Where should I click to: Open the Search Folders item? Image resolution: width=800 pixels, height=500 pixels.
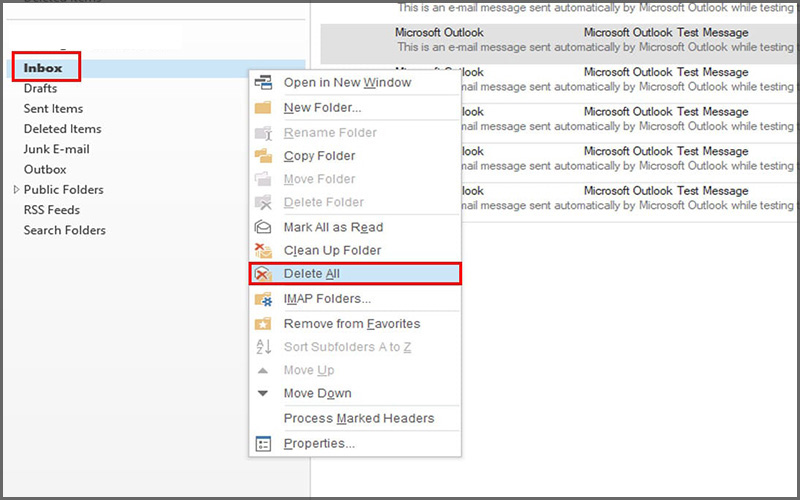(x=64, y=231)
